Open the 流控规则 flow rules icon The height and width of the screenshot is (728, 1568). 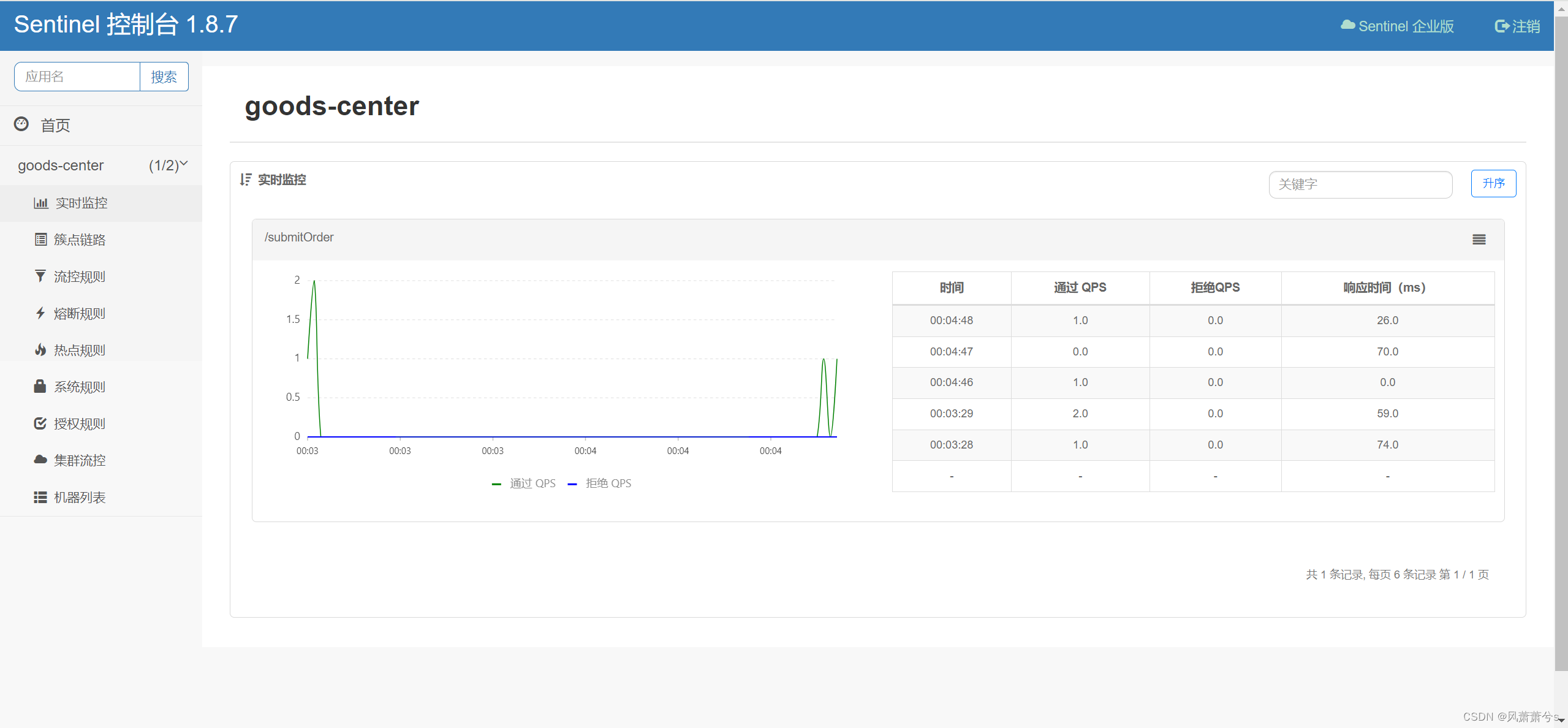click(40, 276)
